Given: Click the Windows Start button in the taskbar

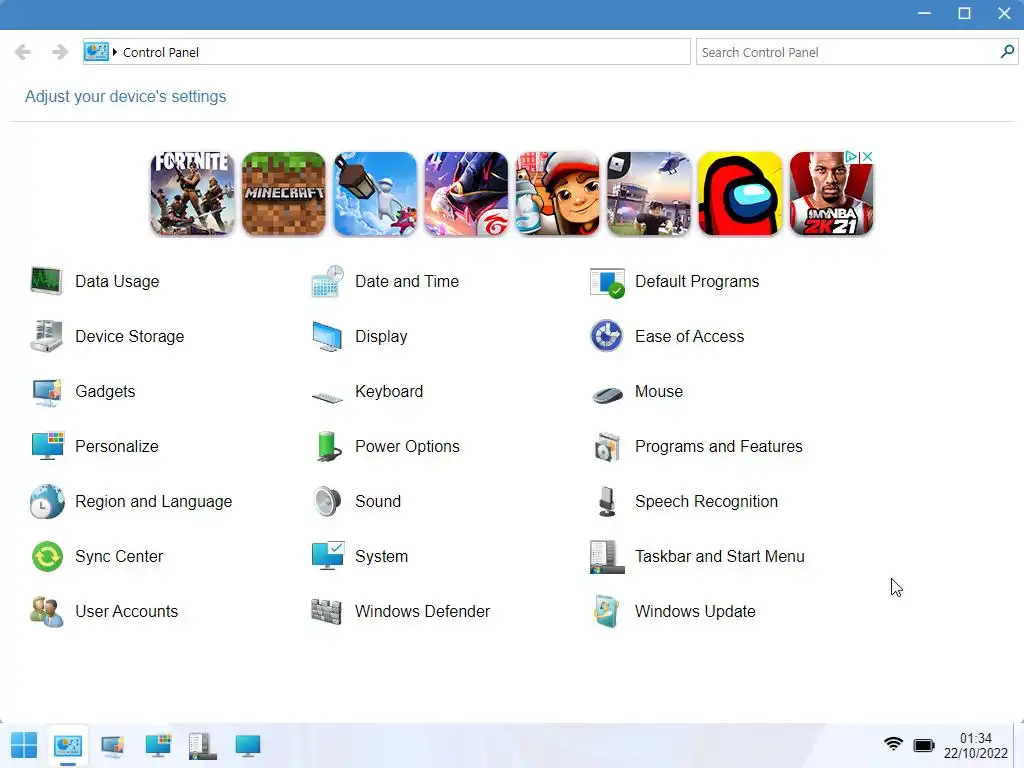Looking at the screenshot, I should [x=24, y=746].
